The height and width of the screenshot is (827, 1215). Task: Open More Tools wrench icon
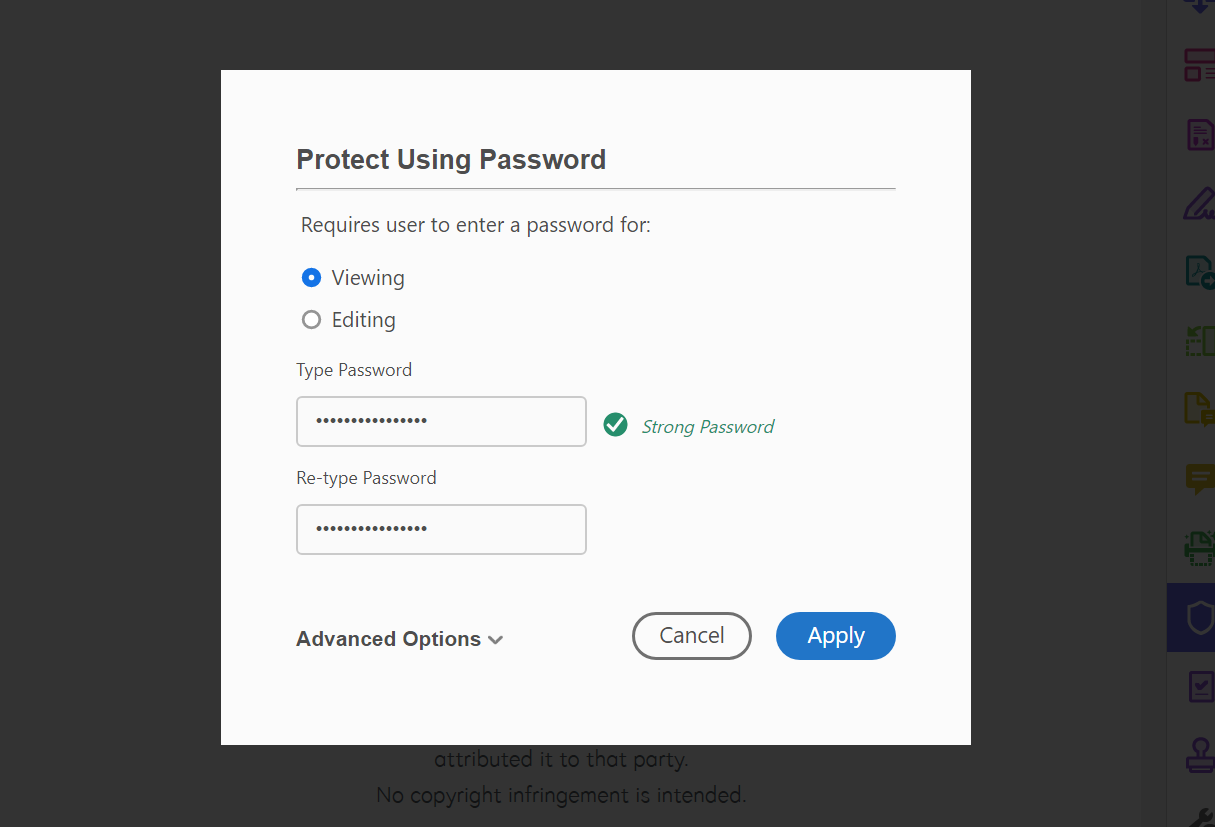[1200, 817]
